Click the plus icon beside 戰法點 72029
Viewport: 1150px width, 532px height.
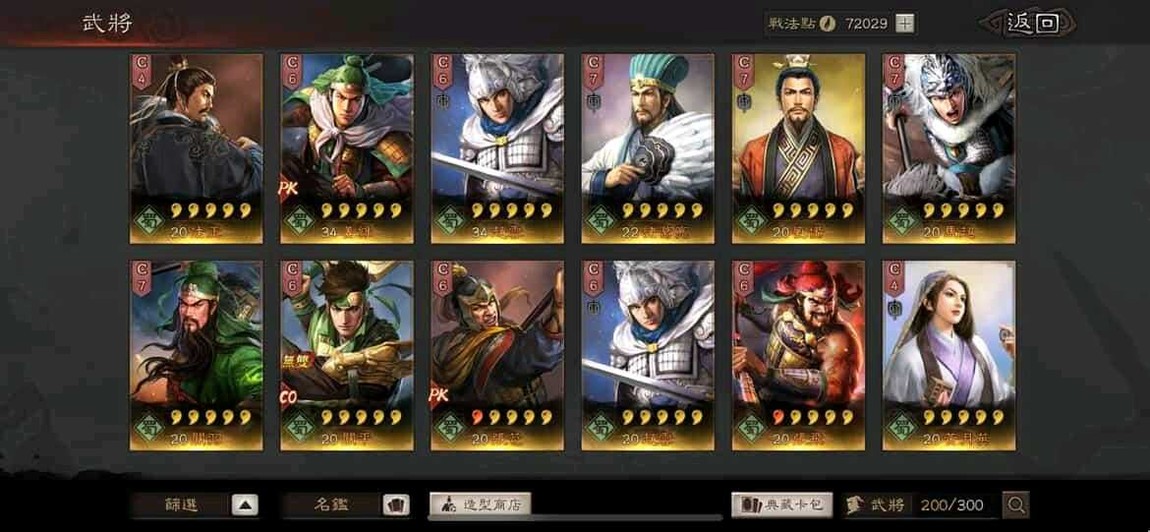pos(905,23)
